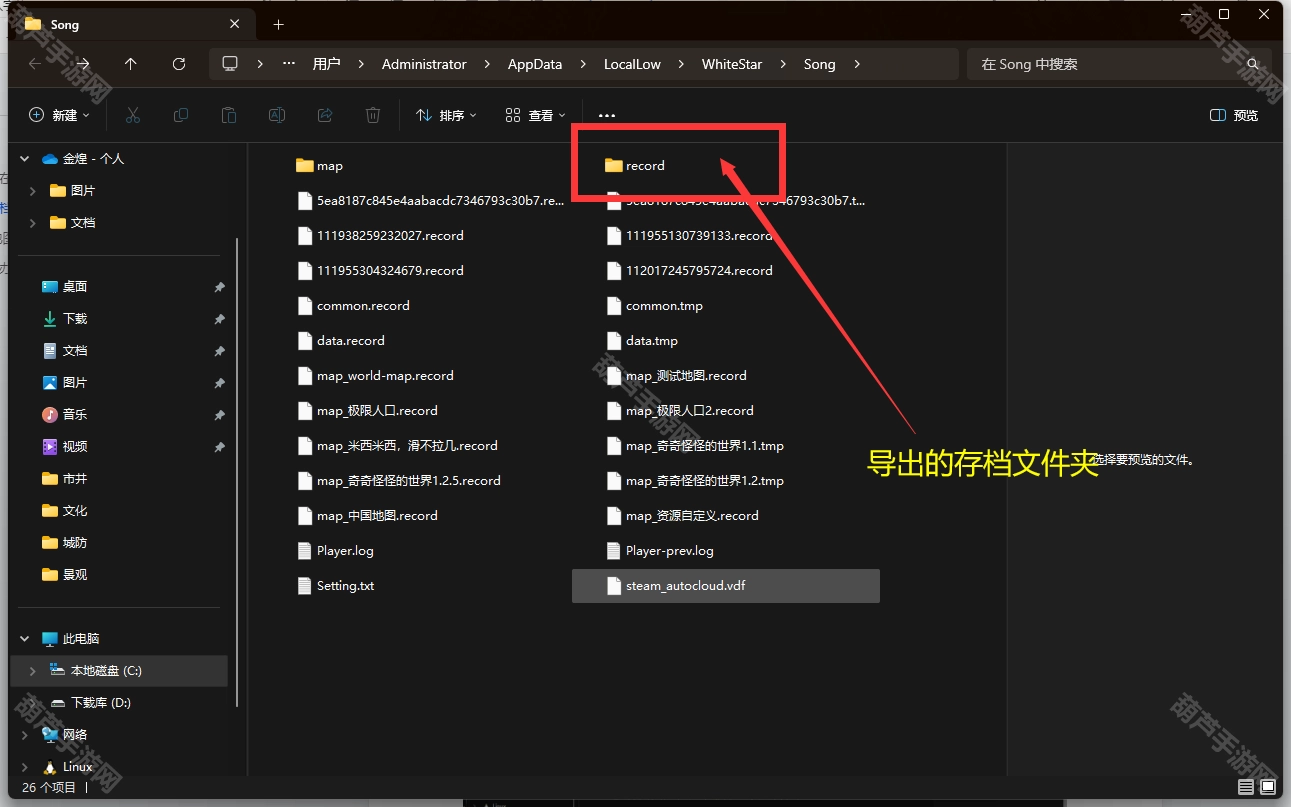Click the Copy icon in toolbar
The height and width of the screenshot is (807, 1291).
tap(181, 116)
